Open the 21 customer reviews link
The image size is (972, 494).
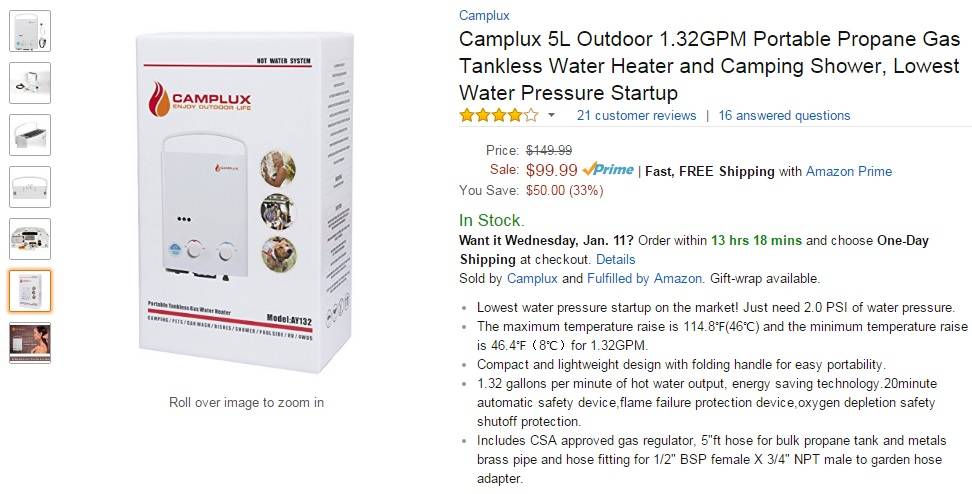pyautogui.click(x=636, y=116)
